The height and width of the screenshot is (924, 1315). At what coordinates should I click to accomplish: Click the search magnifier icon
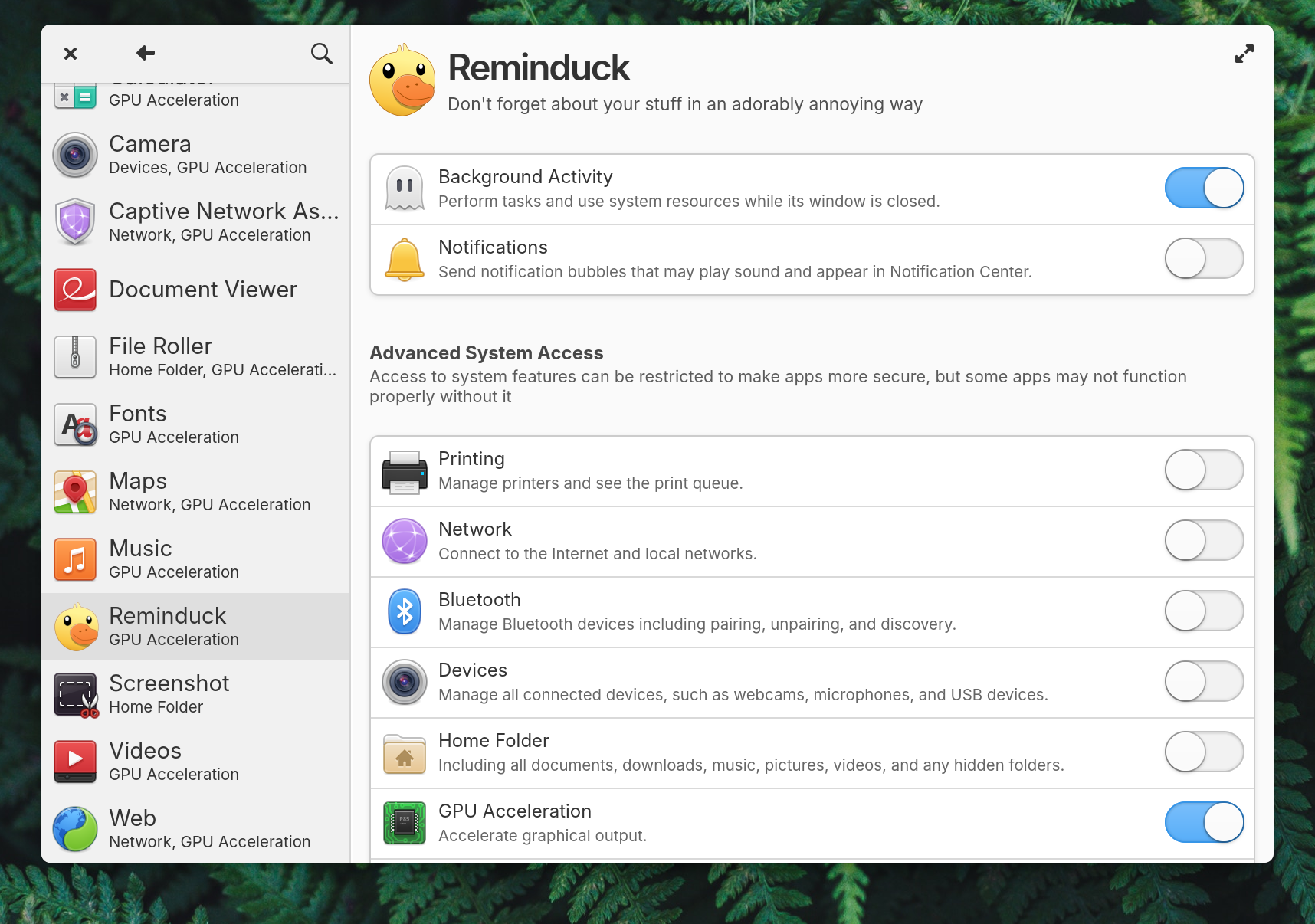[321, 54]
